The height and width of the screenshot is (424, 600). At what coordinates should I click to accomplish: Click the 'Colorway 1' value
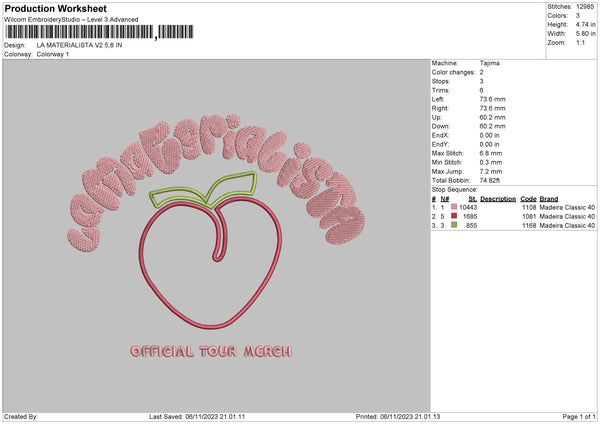[53, 54]
